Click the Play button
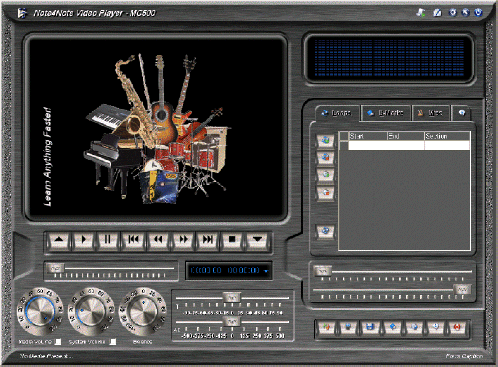Image resolution: width=498 pixels, height=367 pixels. tap(83, 239)
